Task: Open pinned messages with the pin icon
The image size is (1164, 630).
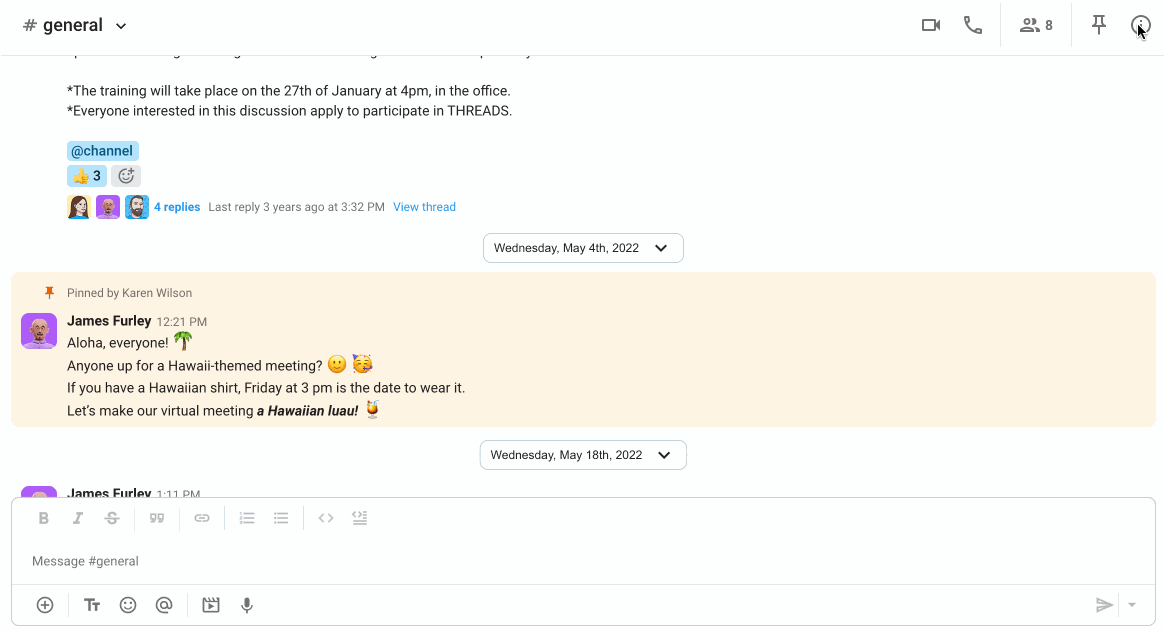Action: click(1099, 25)
